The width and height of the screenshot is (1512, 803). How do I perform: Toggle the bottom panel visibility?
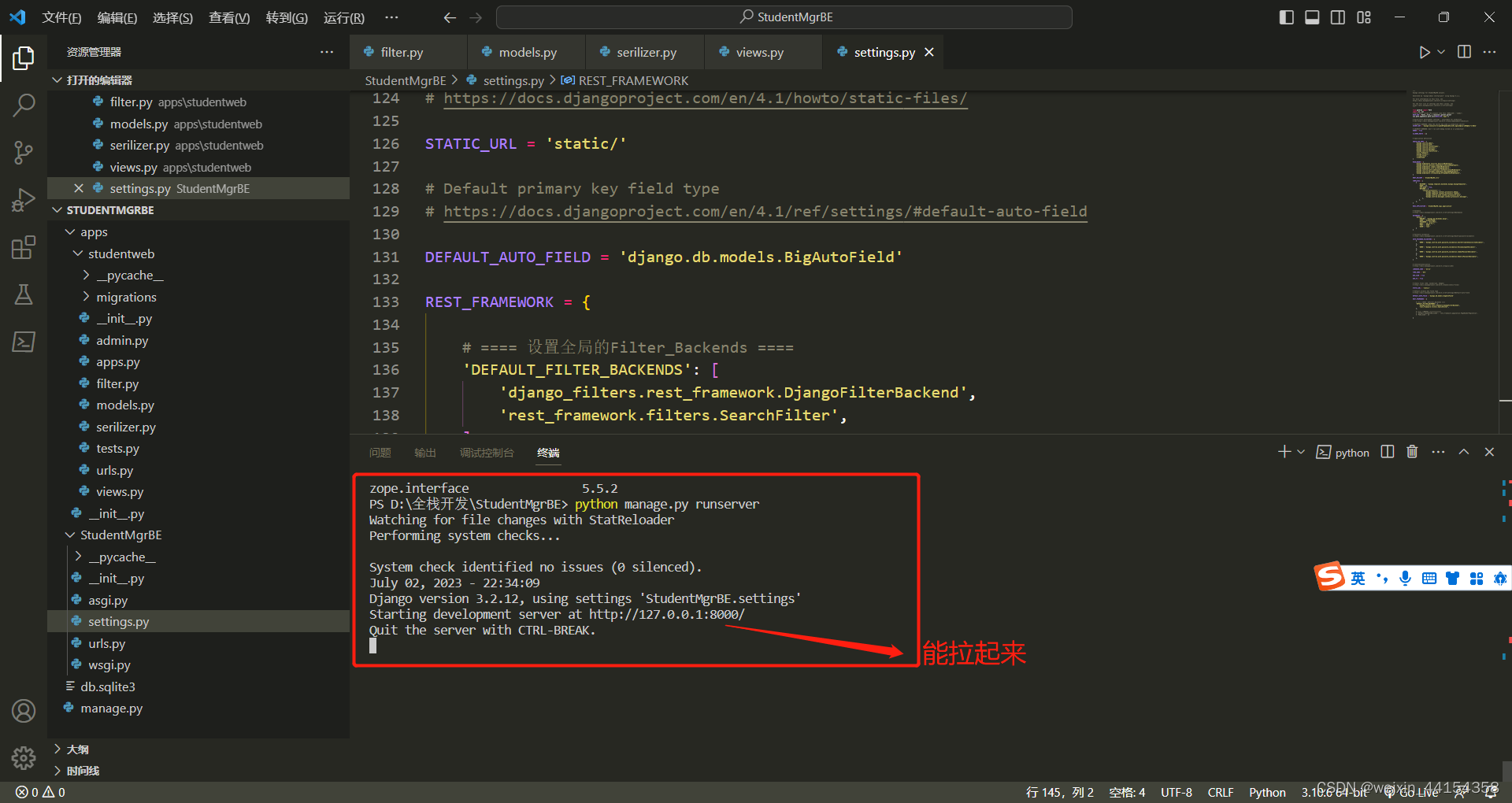point(1312,17)
